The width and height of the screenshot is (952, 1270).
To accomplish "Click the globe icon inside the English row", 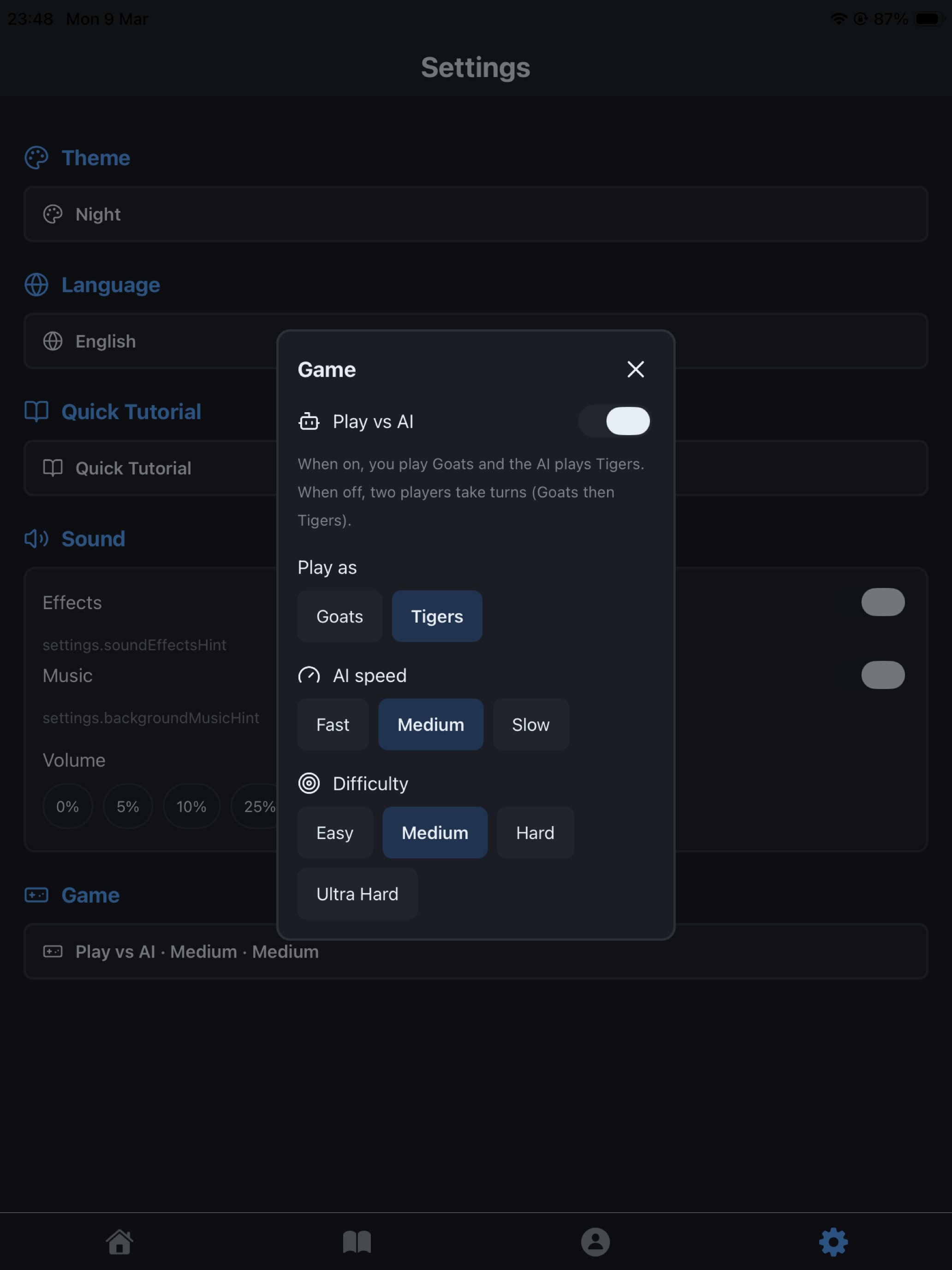I will 53,341.
